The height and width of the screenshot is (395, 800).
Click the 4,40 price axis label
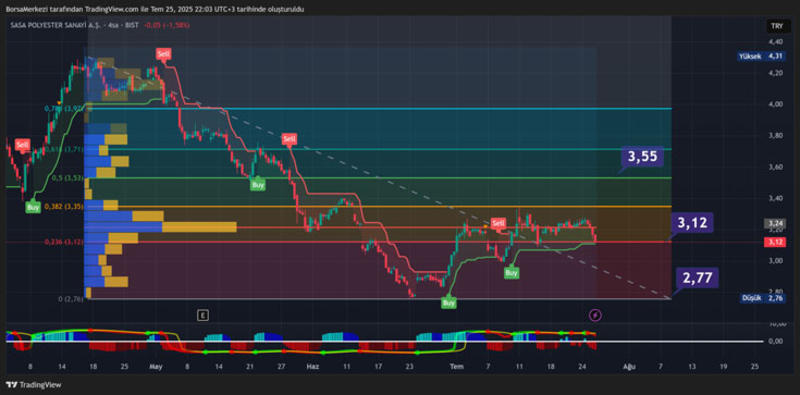[x=776, y=41]
